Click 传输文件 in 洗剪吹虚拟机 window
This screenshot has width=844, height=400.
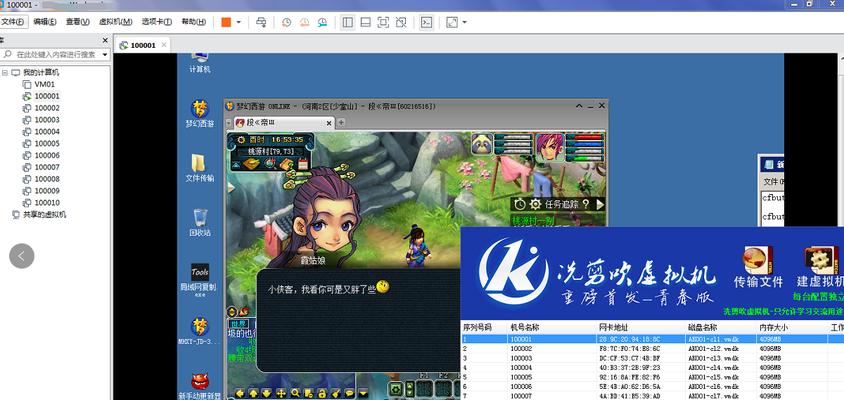click(758, 267)
